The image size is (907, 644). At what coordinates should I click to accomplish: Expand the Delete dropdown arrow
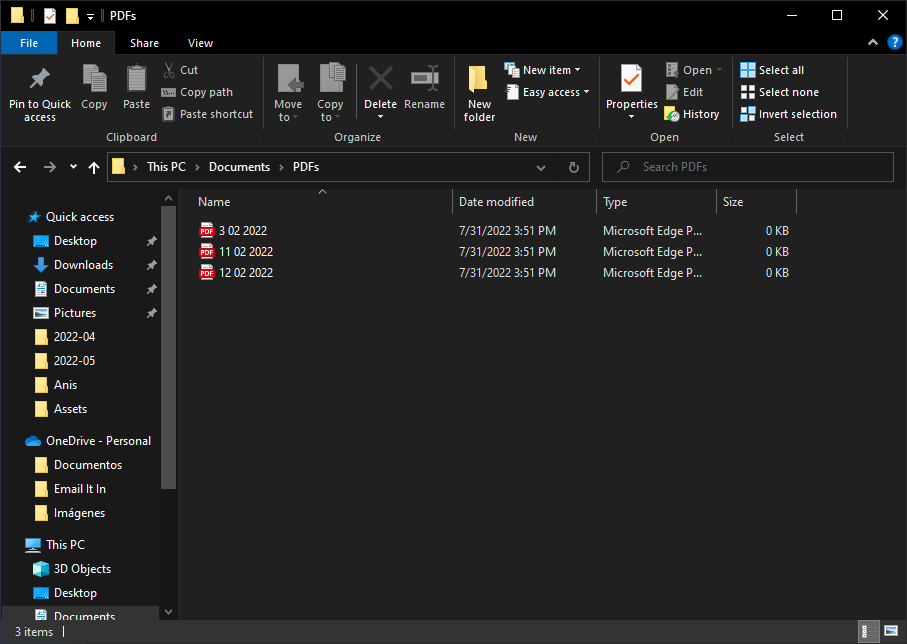pyautogui.click(x=381, y=117)
